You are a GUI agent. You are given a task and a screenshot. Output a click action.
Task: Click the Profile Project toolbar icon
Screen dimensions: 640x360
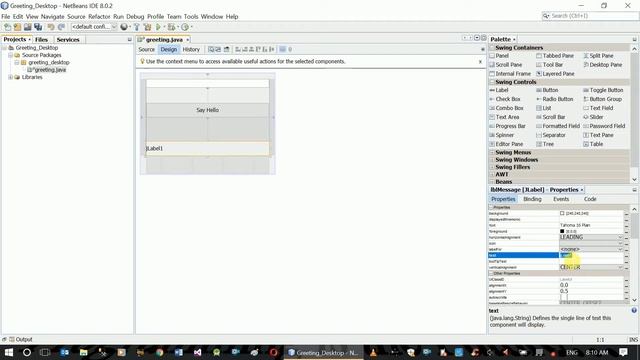(x=185, y=27)
